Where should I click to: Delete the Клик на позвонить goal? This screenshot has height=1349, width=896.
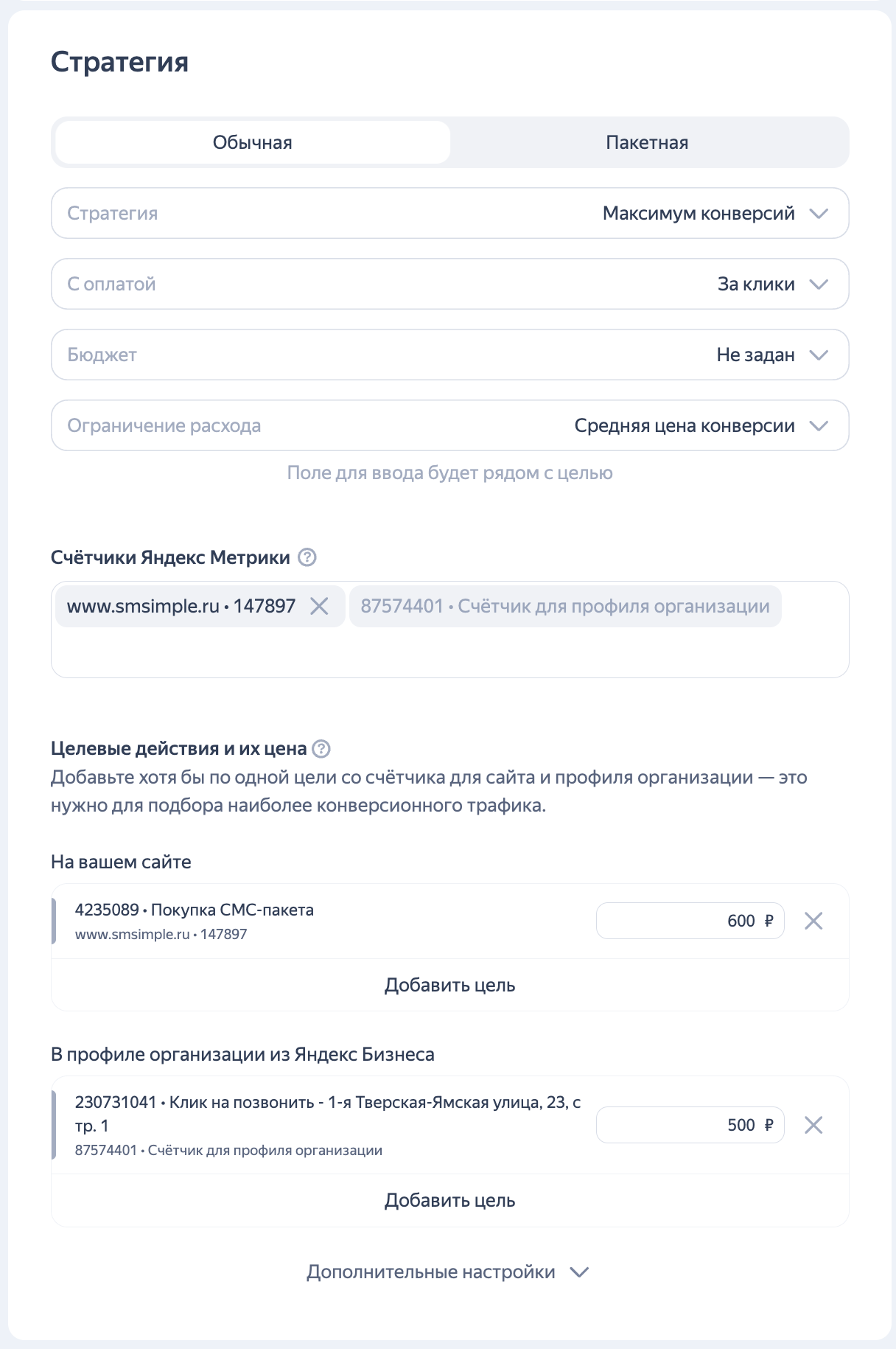click(x=813, y=1125)
